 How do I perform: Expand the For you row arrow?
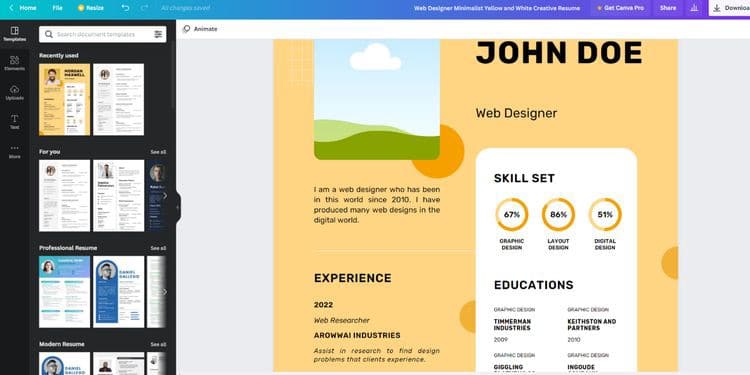click(x=165, y=196)
